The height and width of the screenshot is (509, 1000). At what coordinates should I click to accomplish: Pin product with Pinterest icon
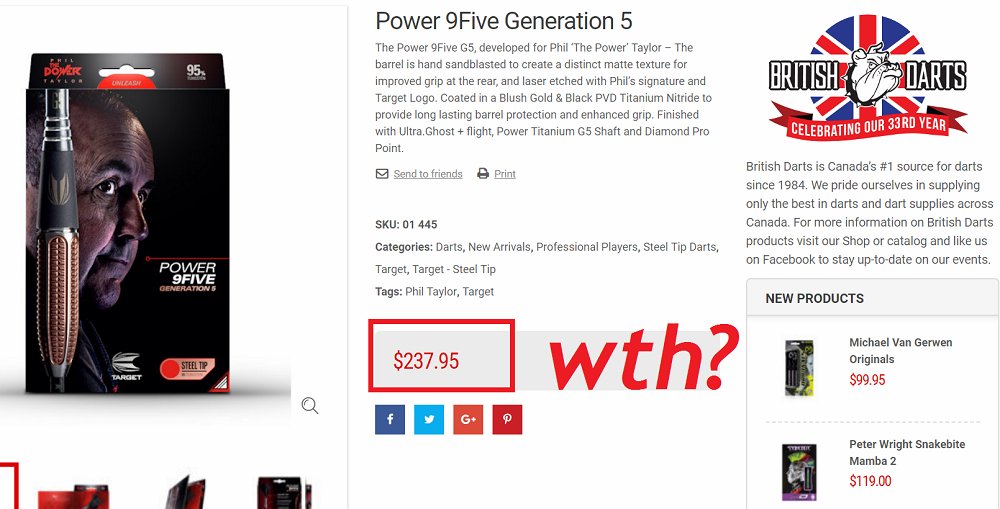507,420
